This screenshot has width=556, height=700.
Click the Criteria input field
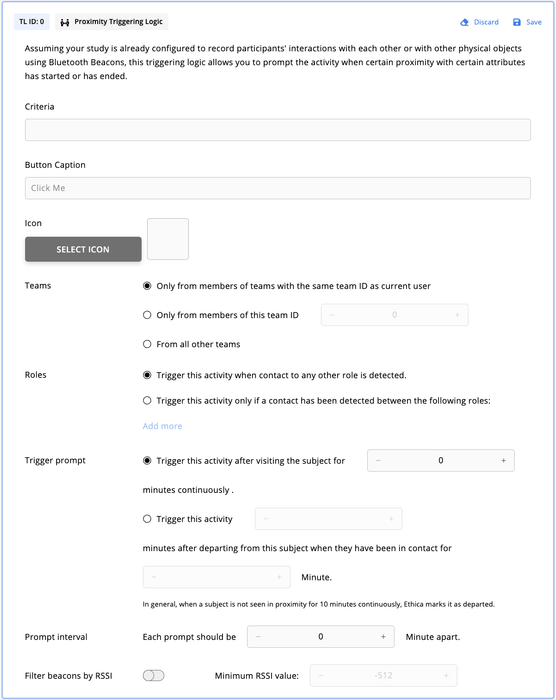pyautogui.click(x=278, y=130)
